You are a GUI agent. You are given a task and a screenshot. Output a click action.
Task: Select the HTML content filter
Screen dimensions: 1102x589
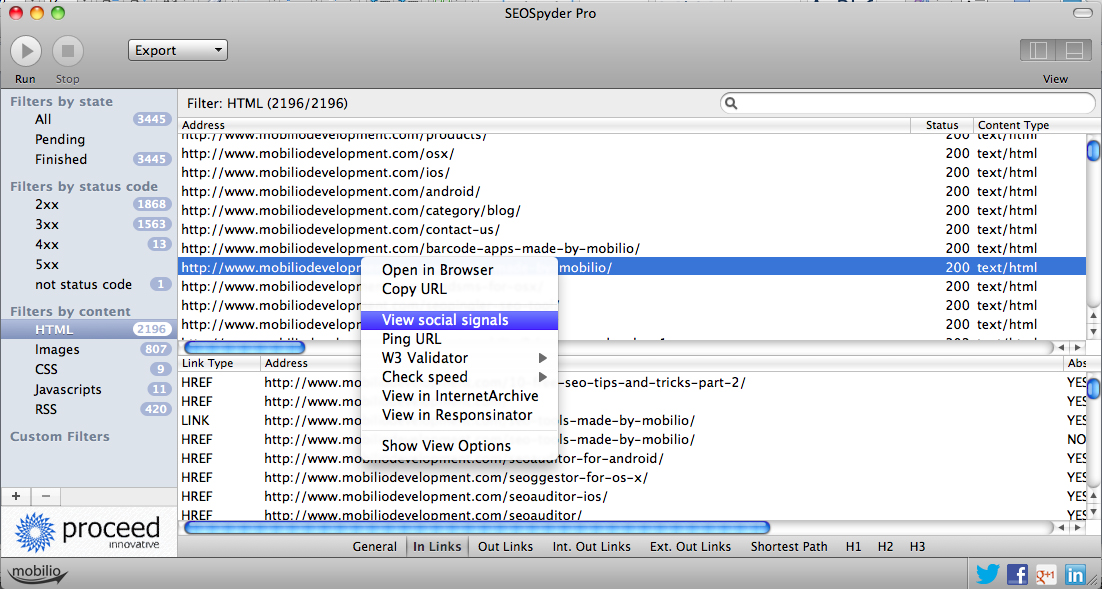point(89,329)
